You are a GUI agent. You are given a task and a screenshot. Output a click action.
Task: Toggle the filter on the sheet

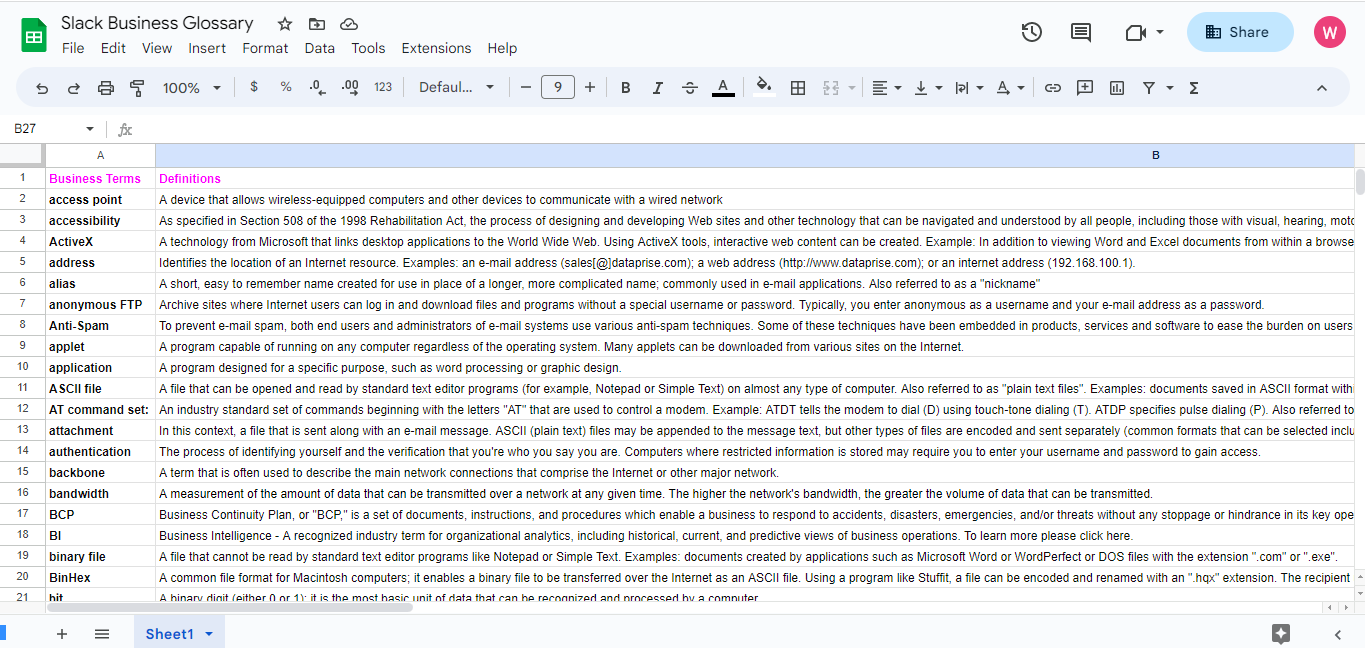click(1149, 88)
